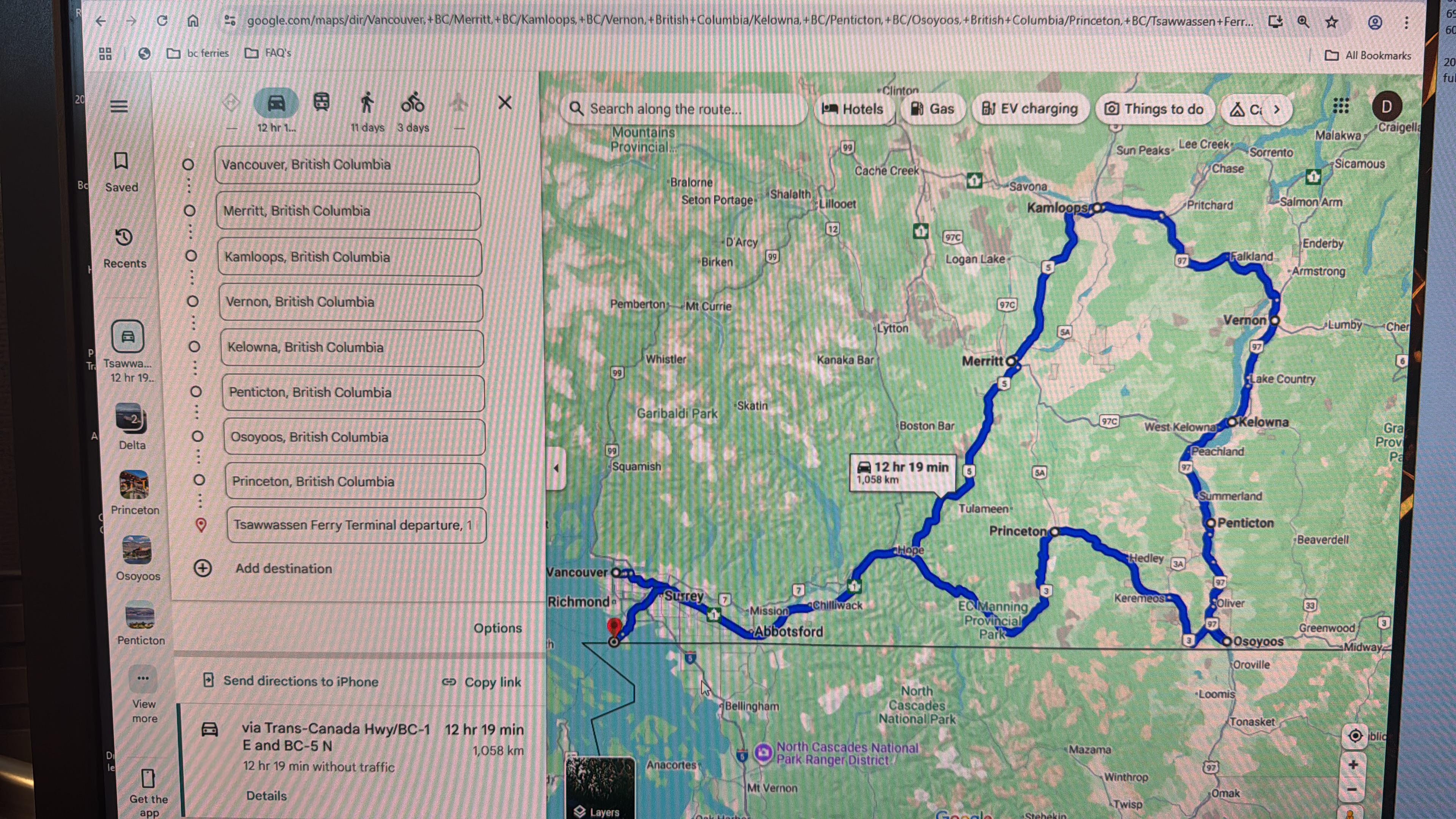Click the red destination pin at Tsawwassen
Image resolution: width=1456 pixels, height=819 pixels.
614,628
